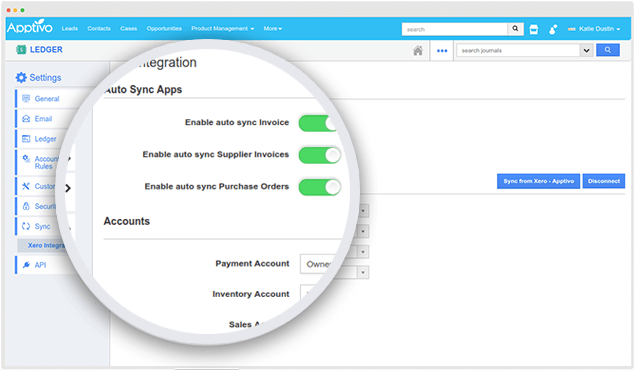The width and height of the screenshot is (635, 371).
Task: Click the blue journal search button
Action: pos(607,50)
